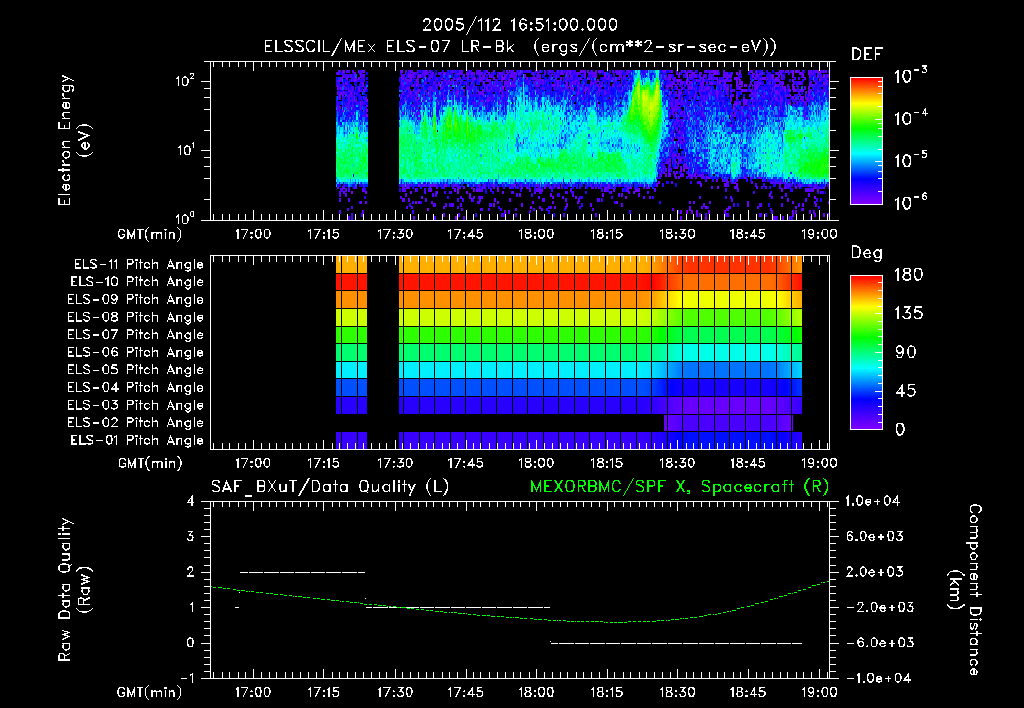Click the 6.0e+03 right-axis tick label
This screenshot has width=1024, height=708.
874,536
